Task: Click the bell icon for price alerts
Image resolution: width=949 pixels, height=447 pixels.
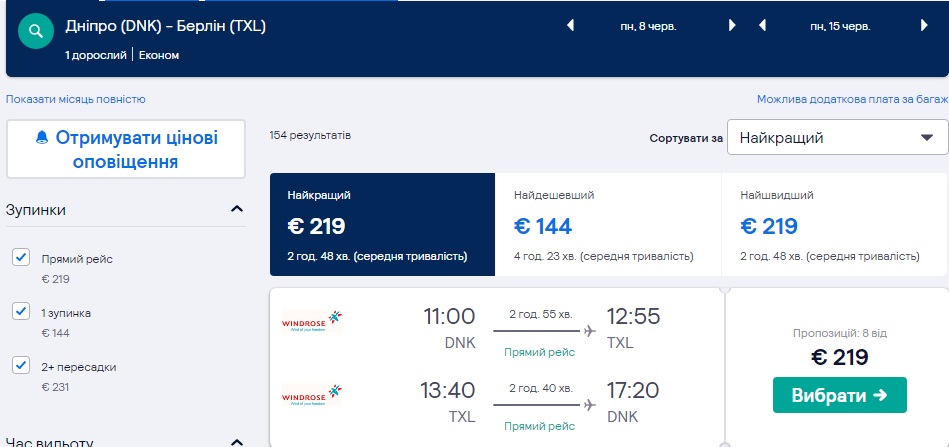Action: click(42, 137)
